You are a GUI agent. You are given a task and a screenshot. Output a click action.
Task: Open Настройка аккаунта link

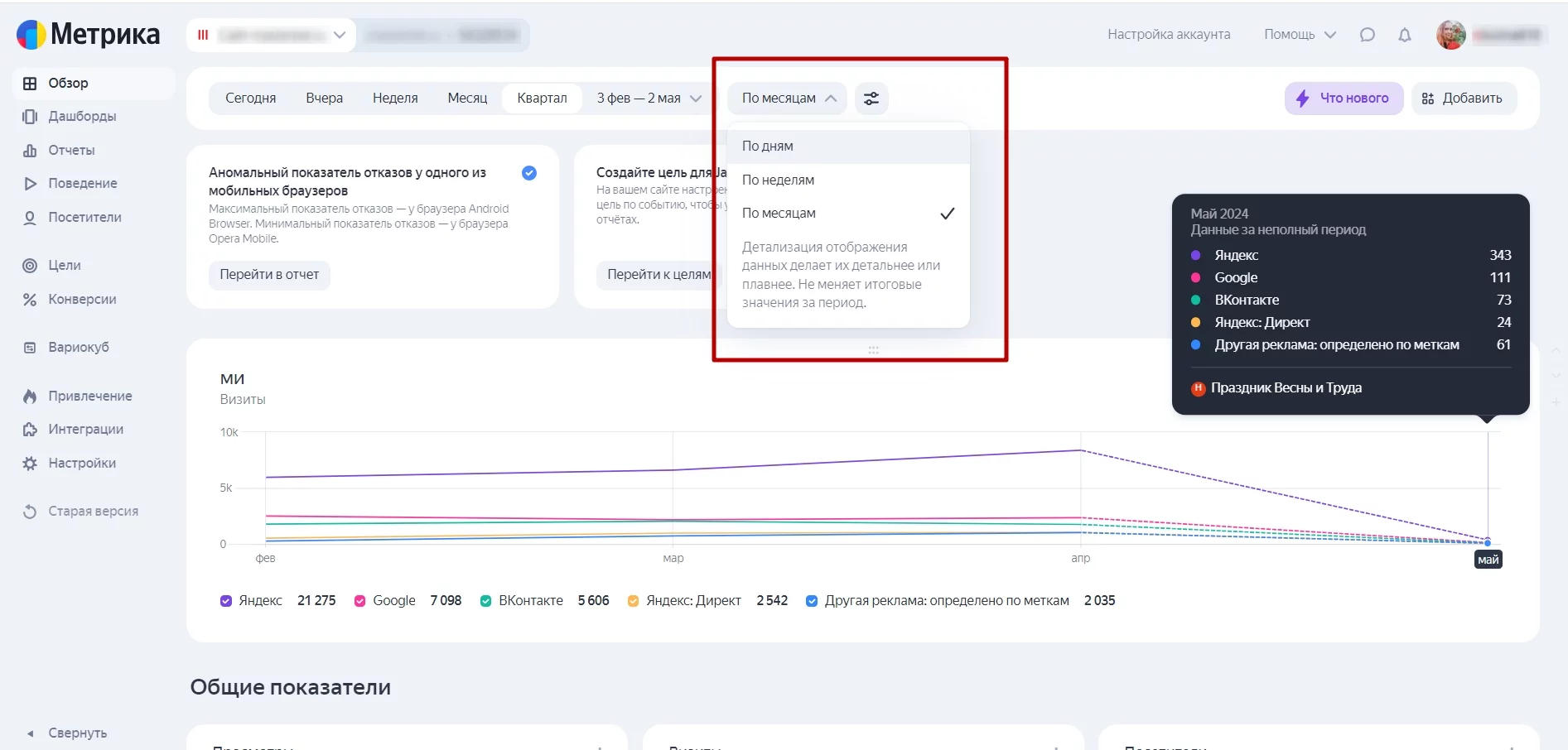[x=1169, y=34]
